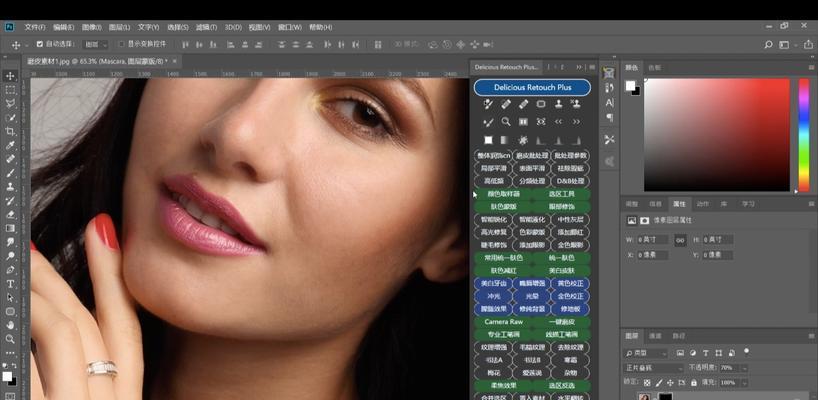818x400 pixels.
Task: Select the Eyedropper tool
Action: [10, 145]
